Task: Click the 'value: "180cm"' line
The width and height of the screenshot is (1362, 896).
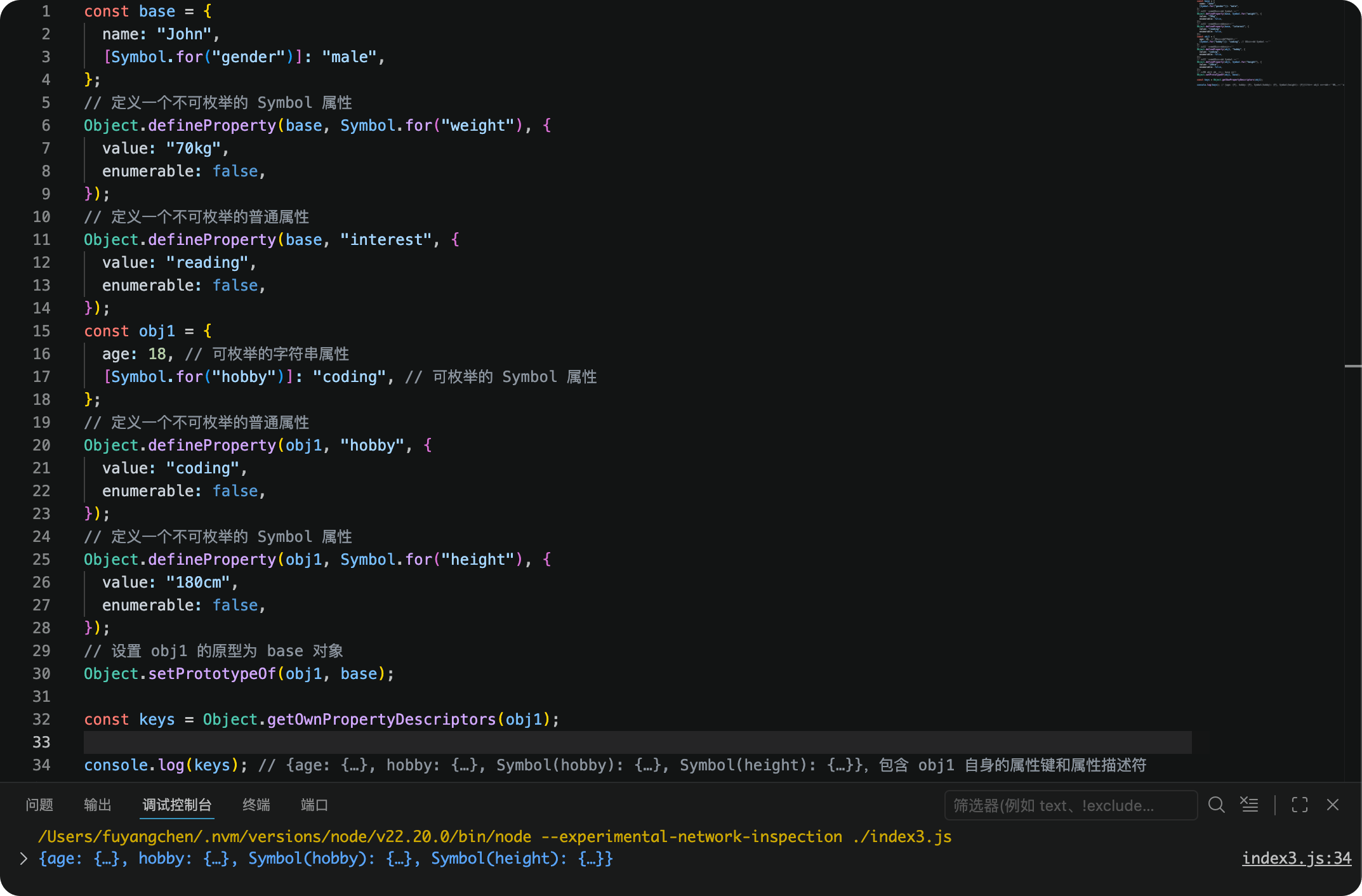Action: tap(171, 583)
